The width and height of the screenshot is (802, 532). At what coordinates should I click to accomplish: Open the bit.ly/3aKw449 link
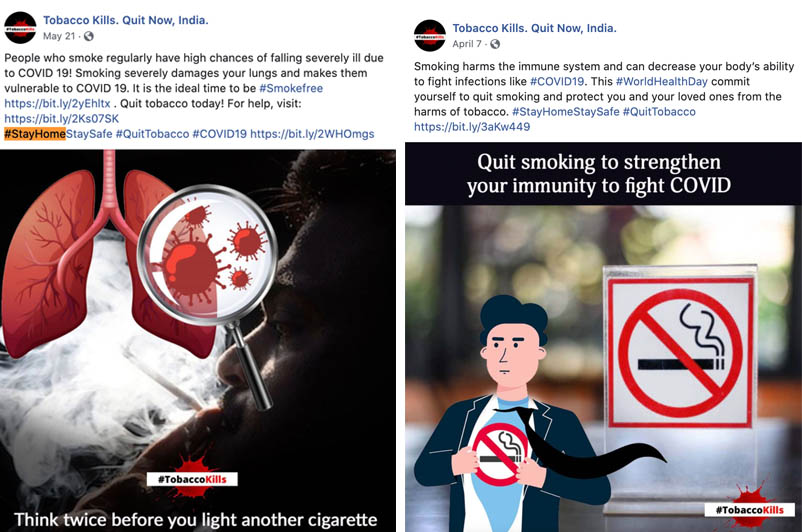point(472,127)
